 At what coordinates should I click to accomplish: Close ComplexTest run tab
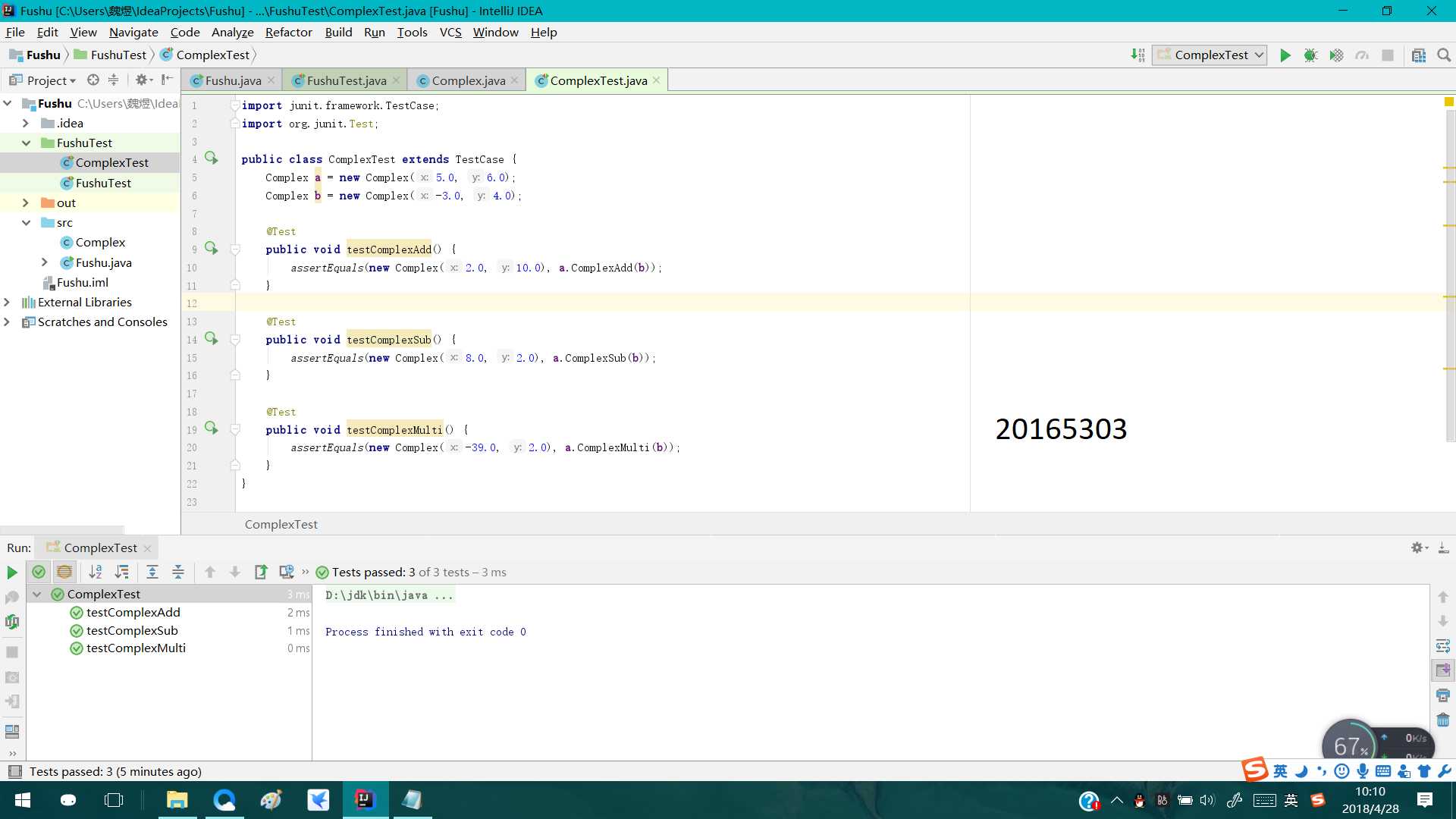(x=147, y=548)
